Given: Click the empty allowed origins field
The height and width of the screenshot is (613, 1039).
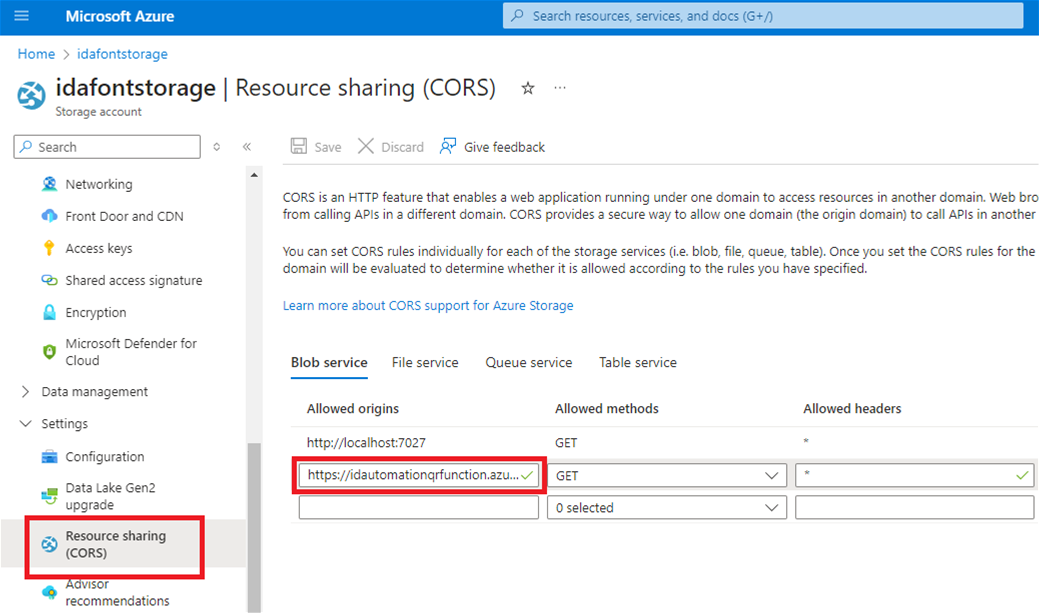Looking at the screenshot, I should (x=418, y=508).
